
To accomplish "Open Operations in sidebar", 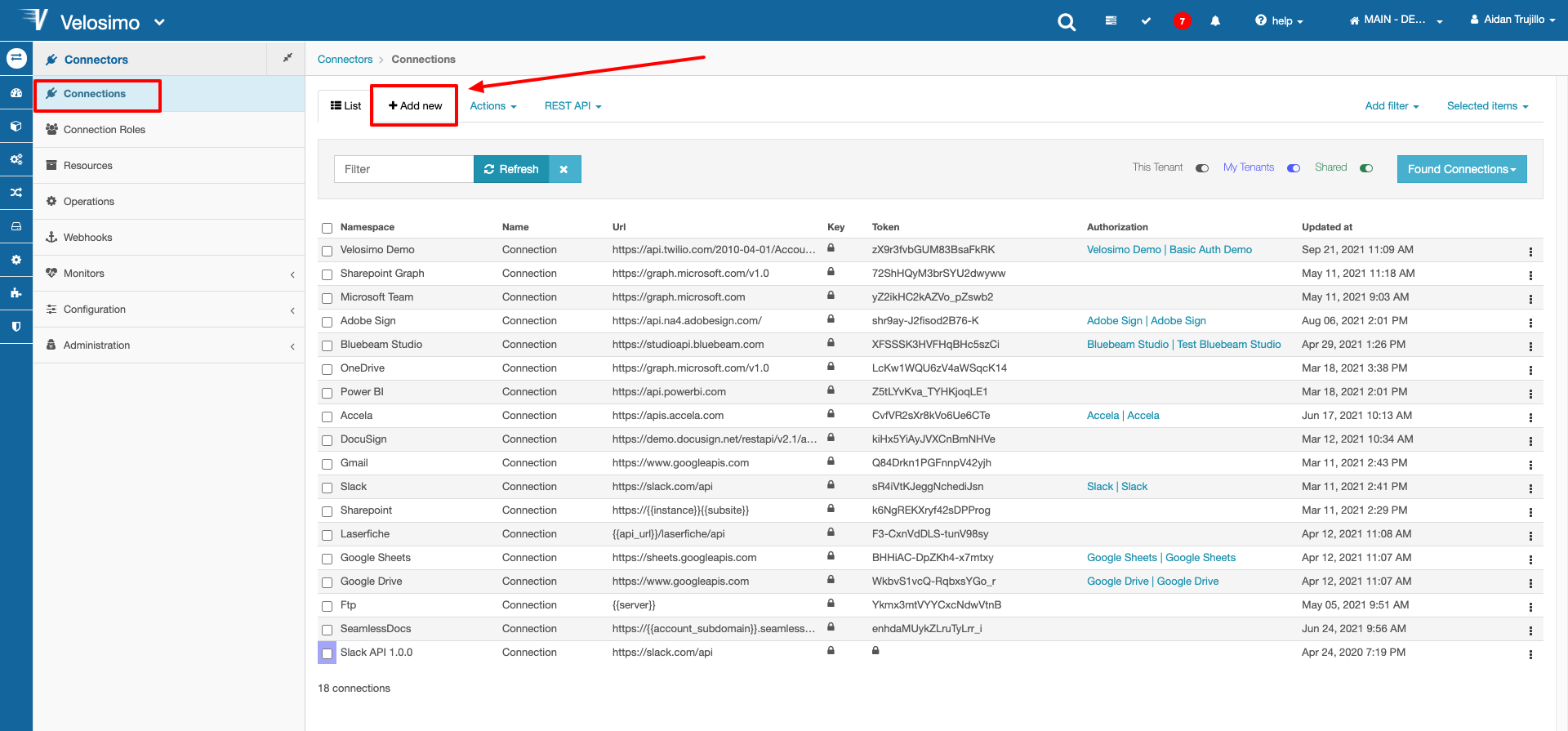I will click(x=169, y=202).
